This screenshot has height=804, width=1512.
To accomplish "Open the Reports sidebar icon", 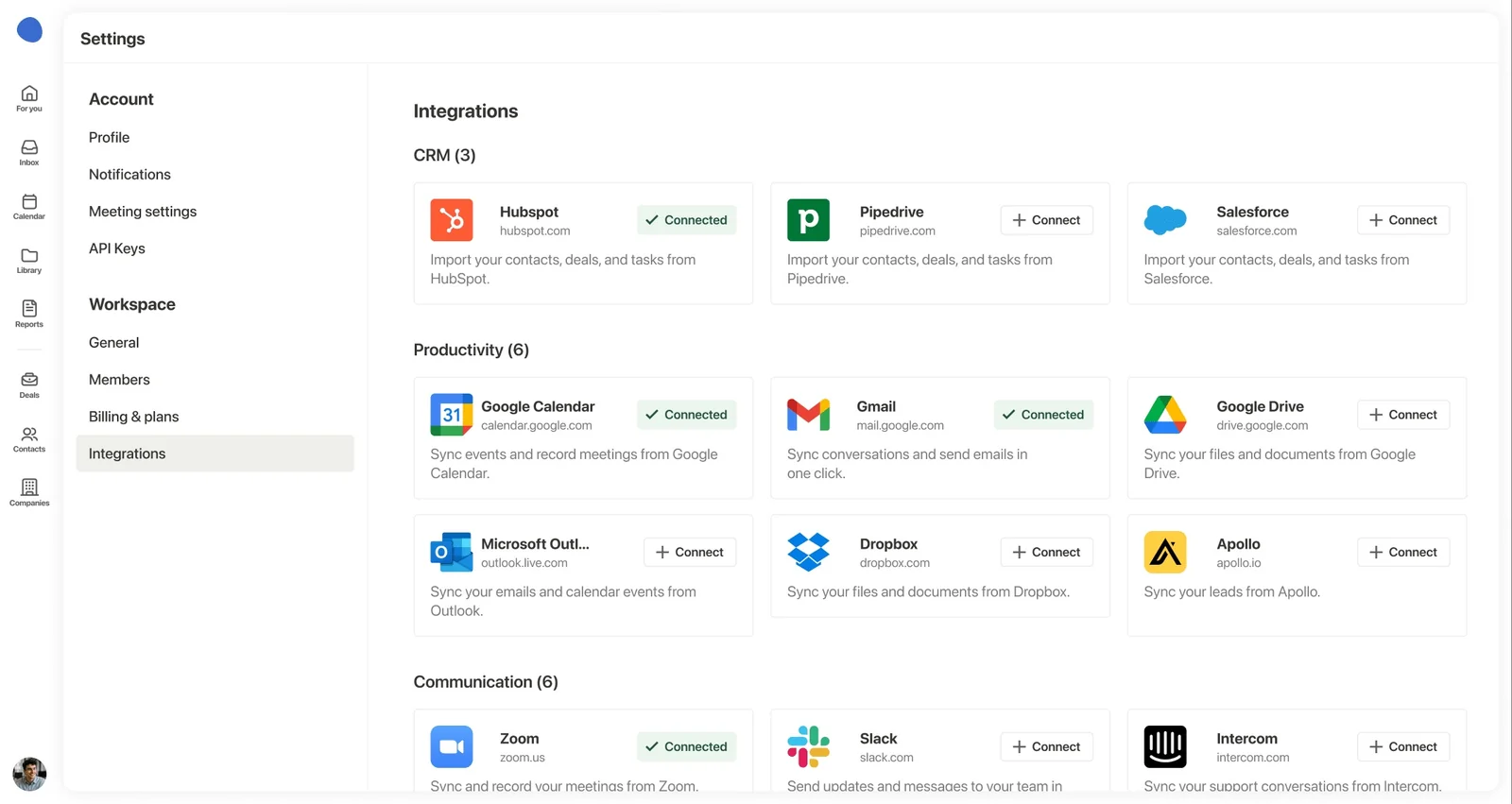I will [29, 314].
